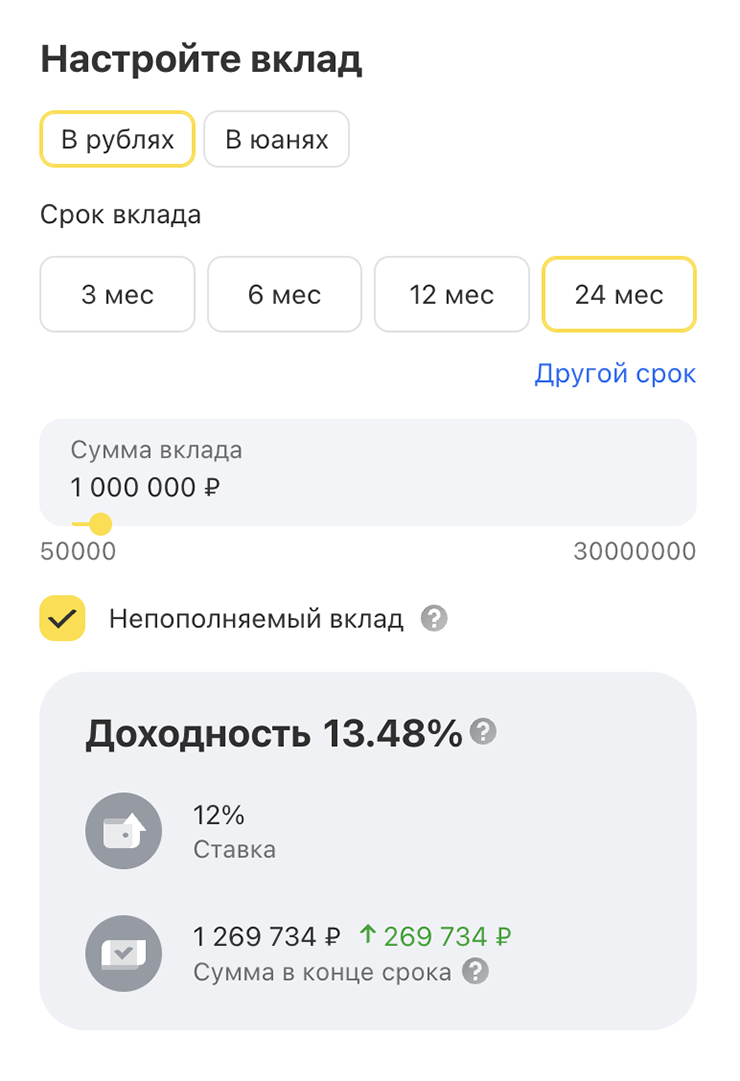Screen dimensions: 740x1081
Task: Choose the 6 мес deposit term
Action: coord(285,294)
